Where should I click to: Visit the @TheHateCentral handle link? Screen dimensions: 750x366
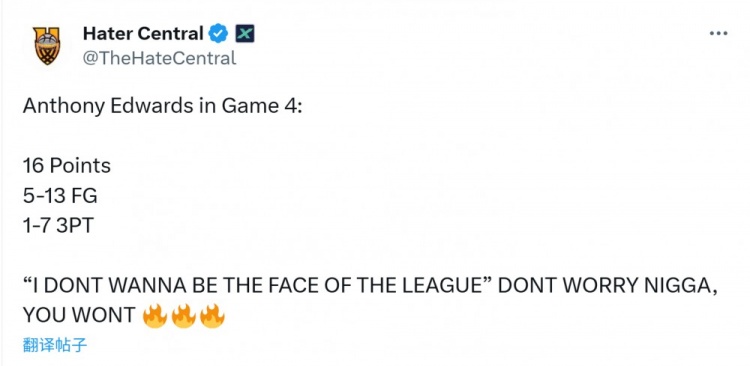[159, 58]
